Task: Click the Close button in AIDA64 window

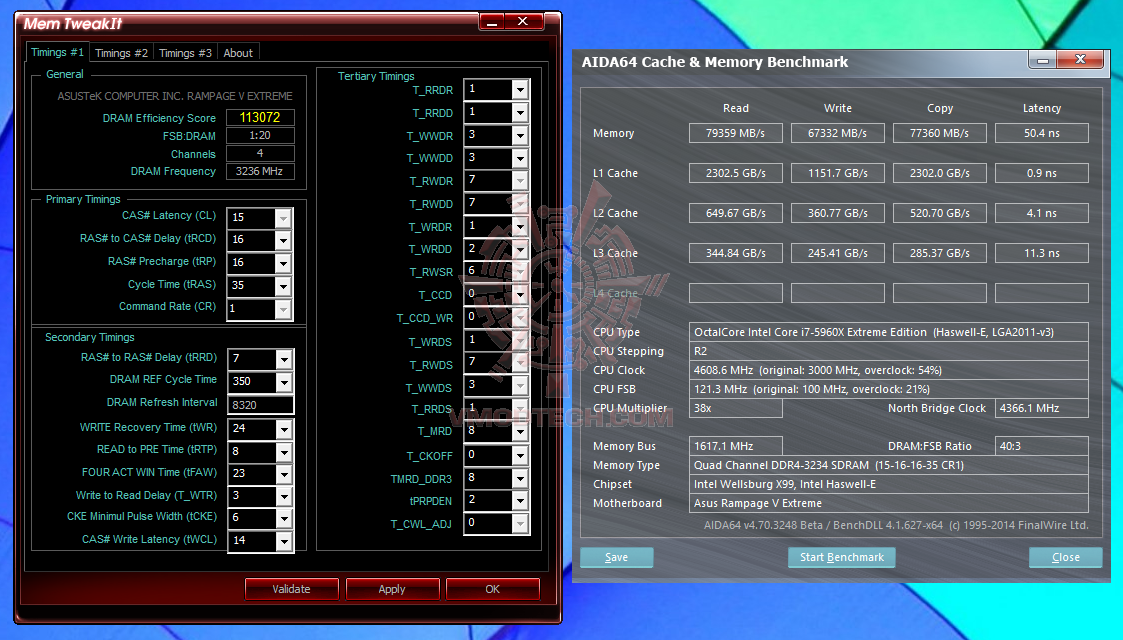Action: click(1066, 557)
